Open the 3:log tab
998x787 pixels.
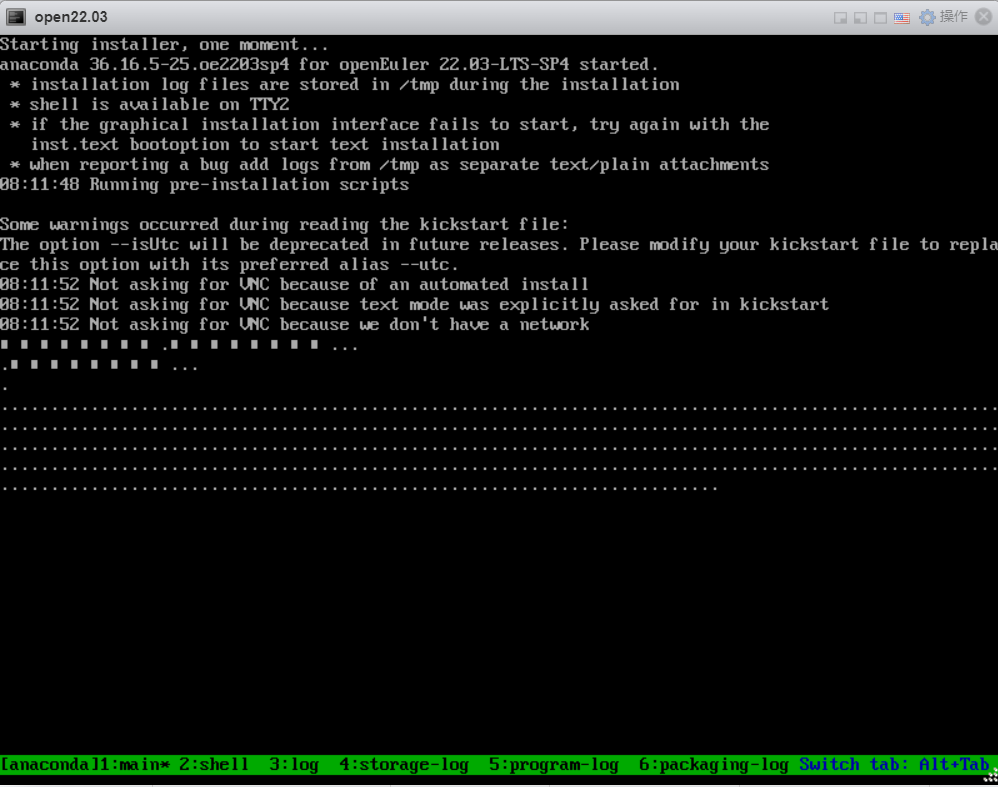pyautogui.click(x=294, y=765)
